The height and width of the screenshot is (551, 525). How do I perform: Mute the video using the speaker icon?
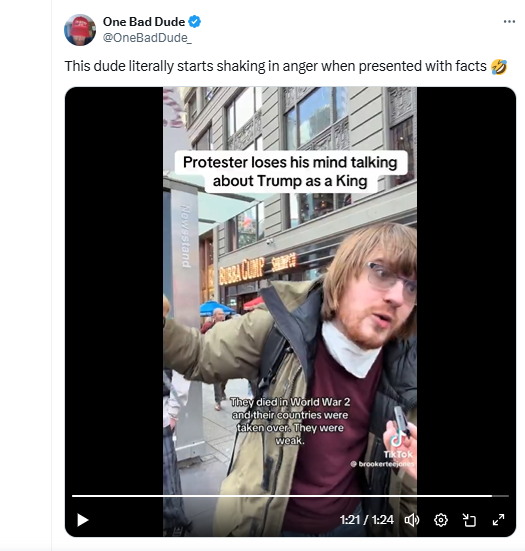(x=412, y=520)
